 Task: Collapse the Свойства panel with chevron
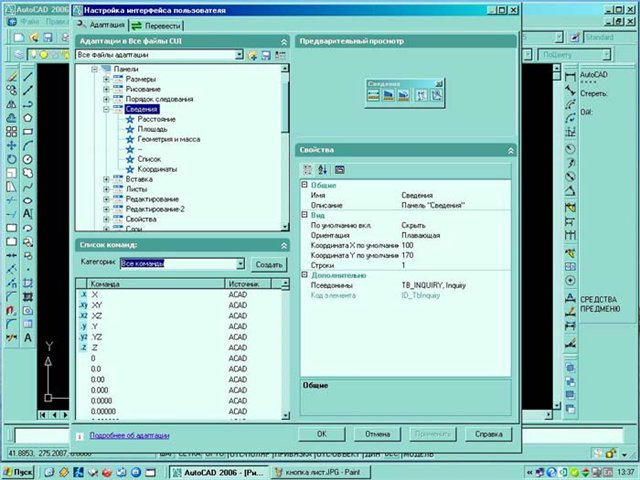(x=511, y=150)
